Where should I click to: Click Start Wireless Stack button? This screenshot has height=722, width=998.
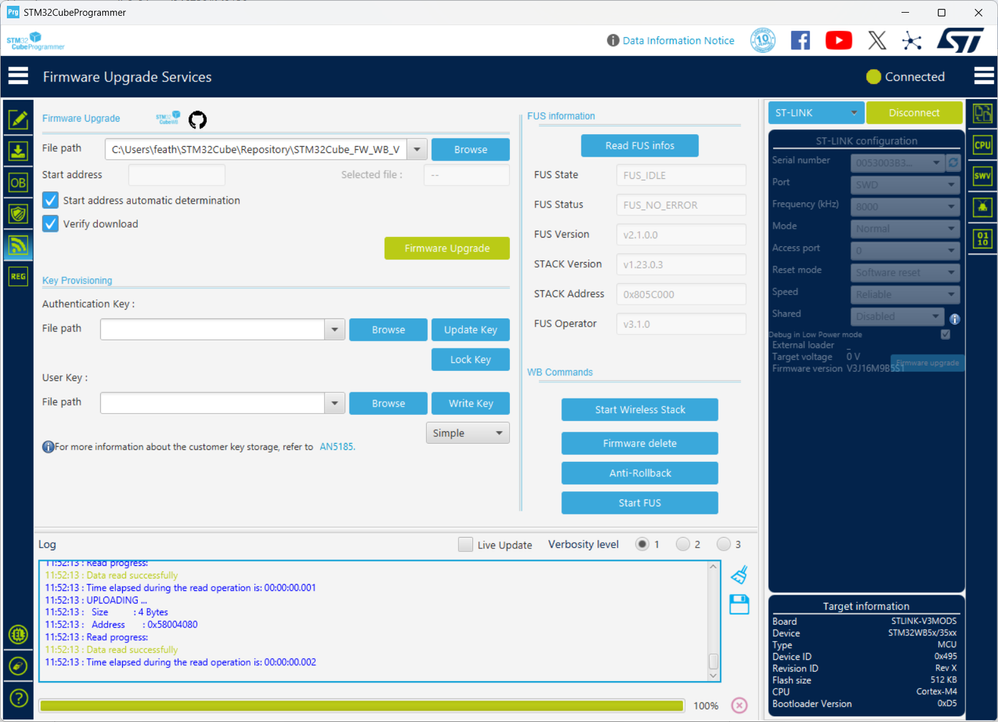(640, 410)
